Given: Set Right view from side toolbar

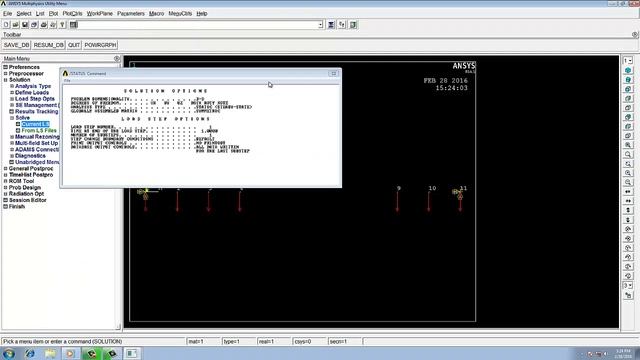Looking at the screenshot, I should 628,98.
